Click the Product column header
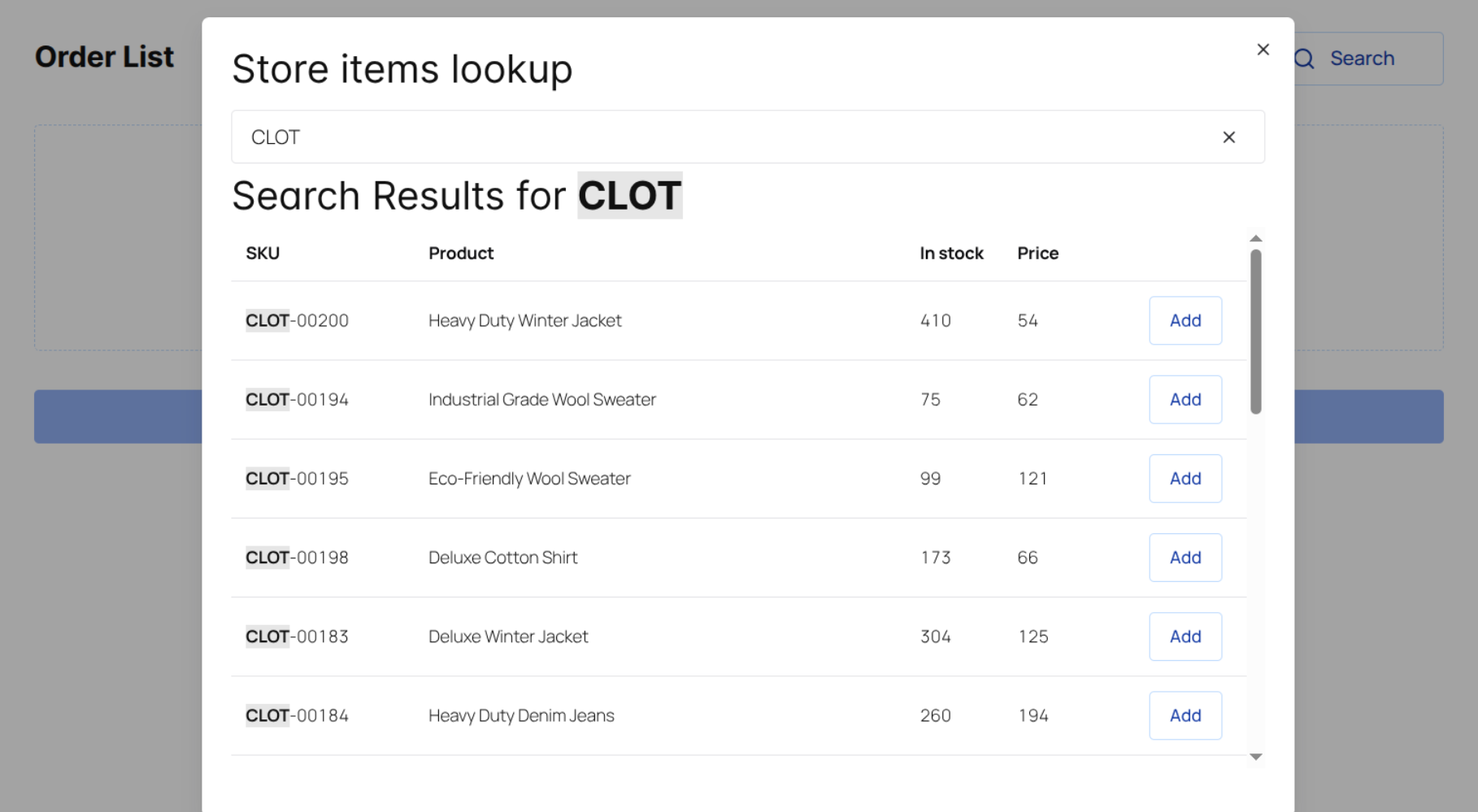1478x812 pixels. (x=461, y=253)
